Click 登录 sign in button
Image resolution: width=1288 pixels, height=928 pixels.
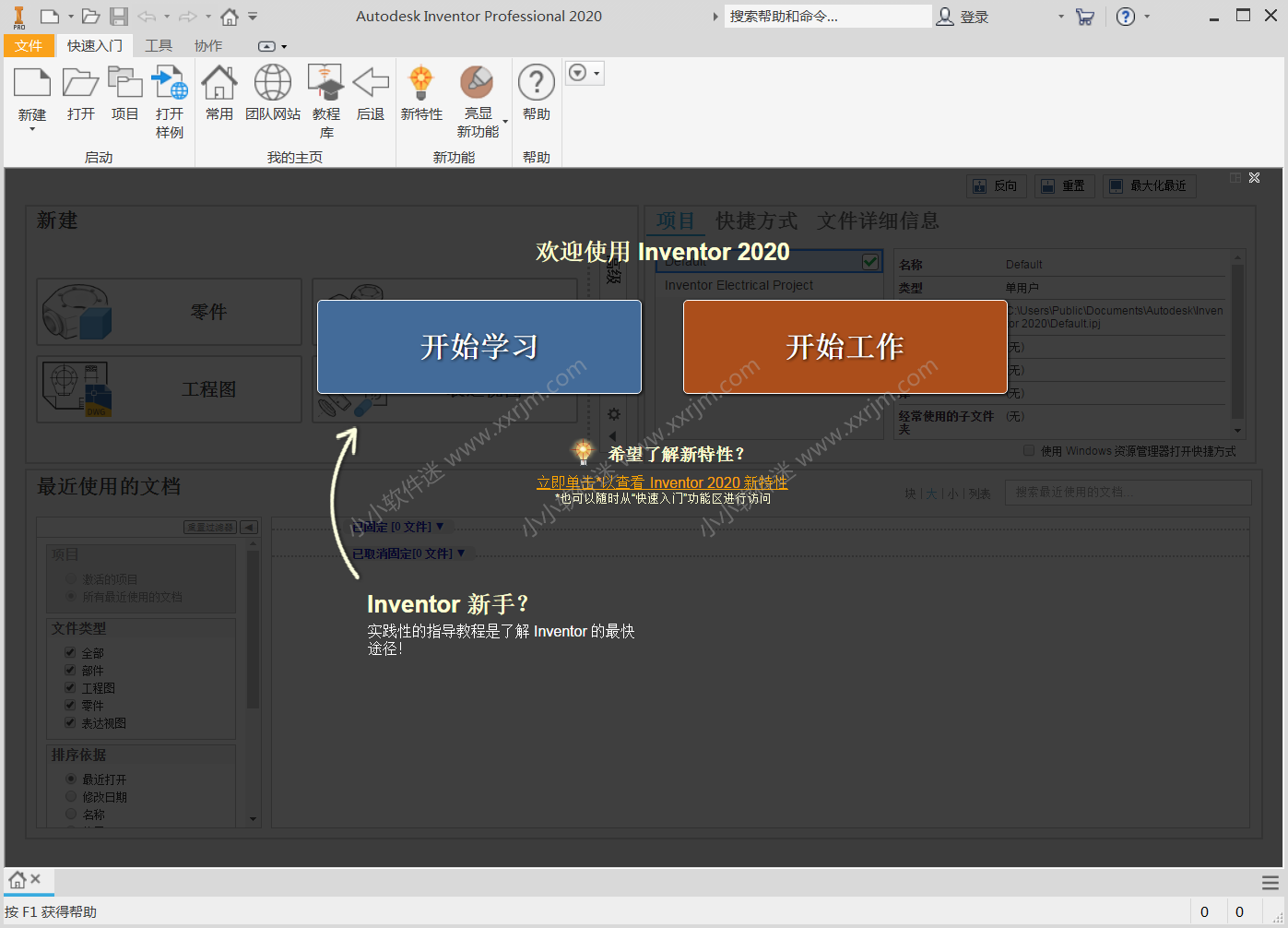tap(963, 17)
